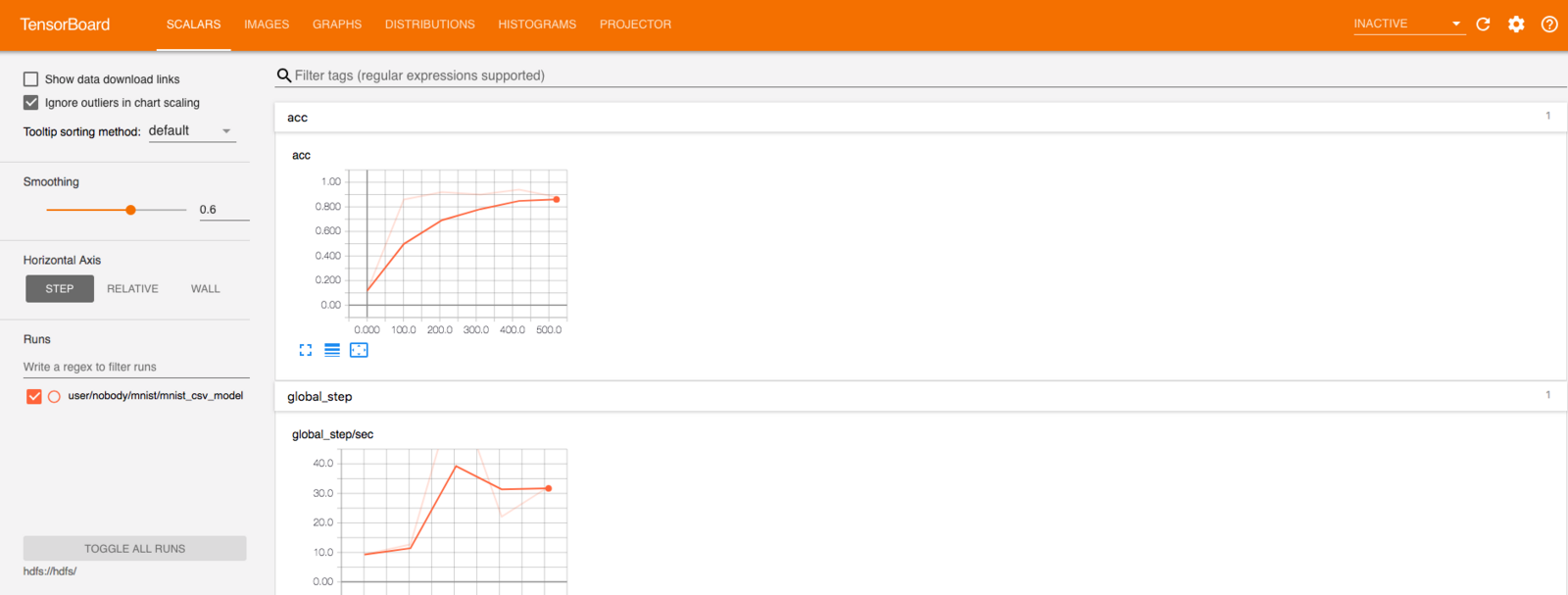Switch to the SCALARS tab

[x=194, y=25]
